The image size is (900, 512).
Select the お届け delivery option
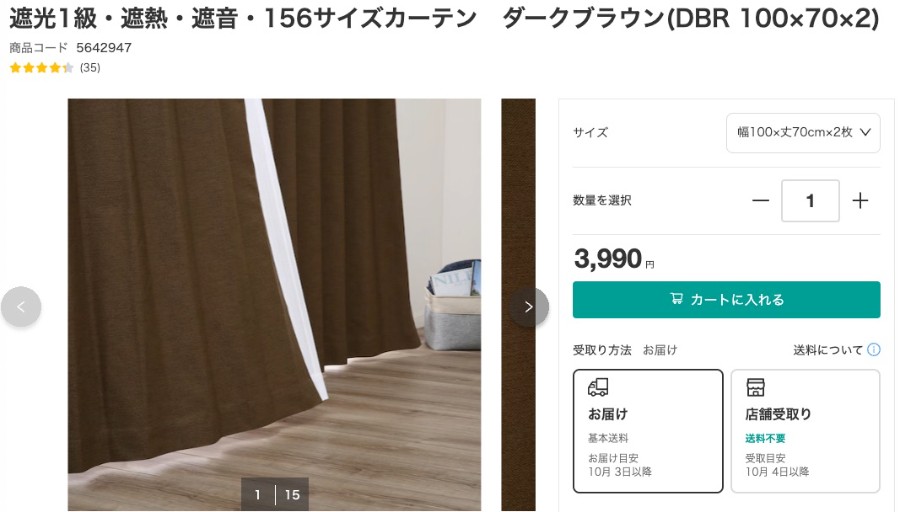[648, 431]
